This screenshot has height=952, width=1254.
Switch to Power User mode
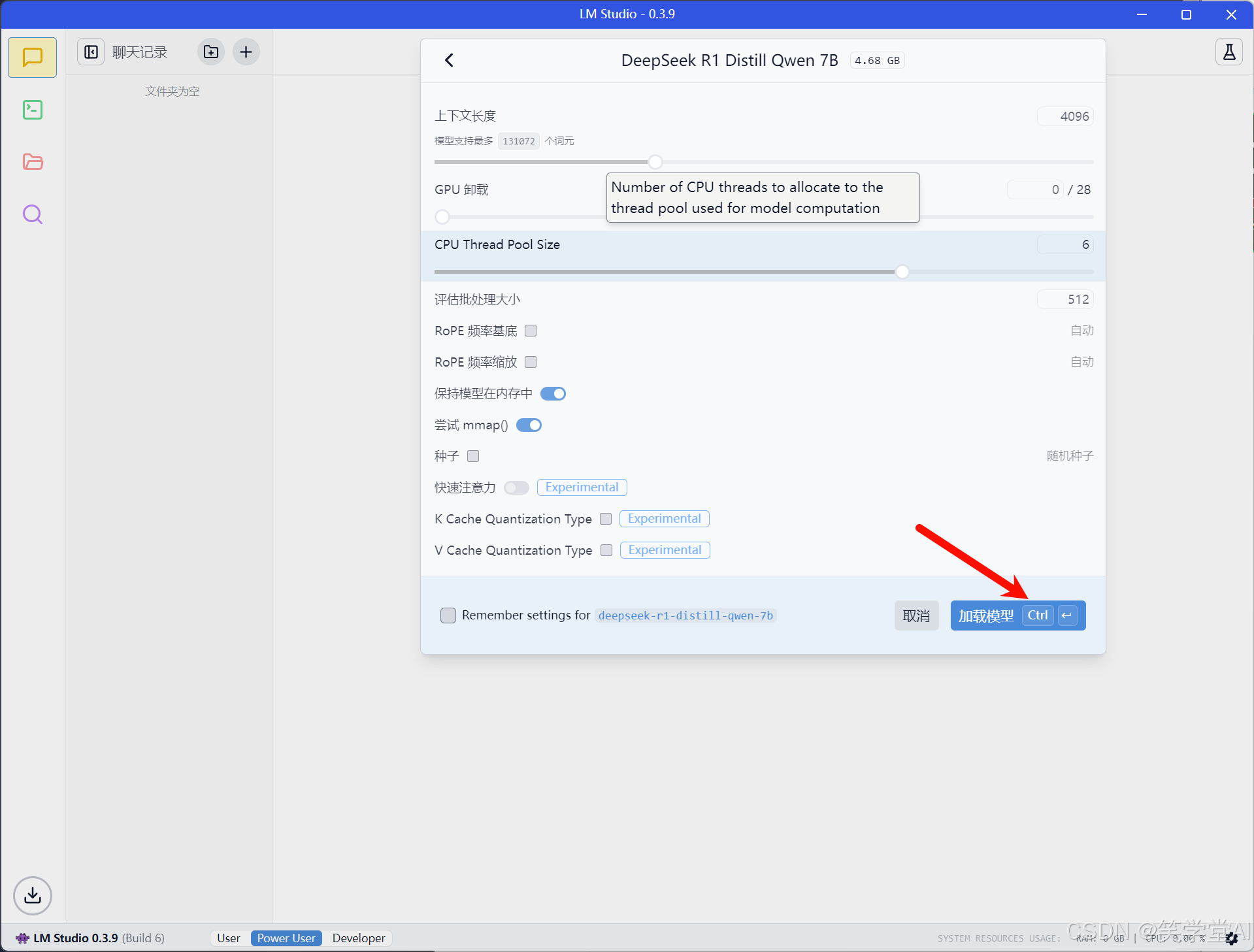[286, 938]
